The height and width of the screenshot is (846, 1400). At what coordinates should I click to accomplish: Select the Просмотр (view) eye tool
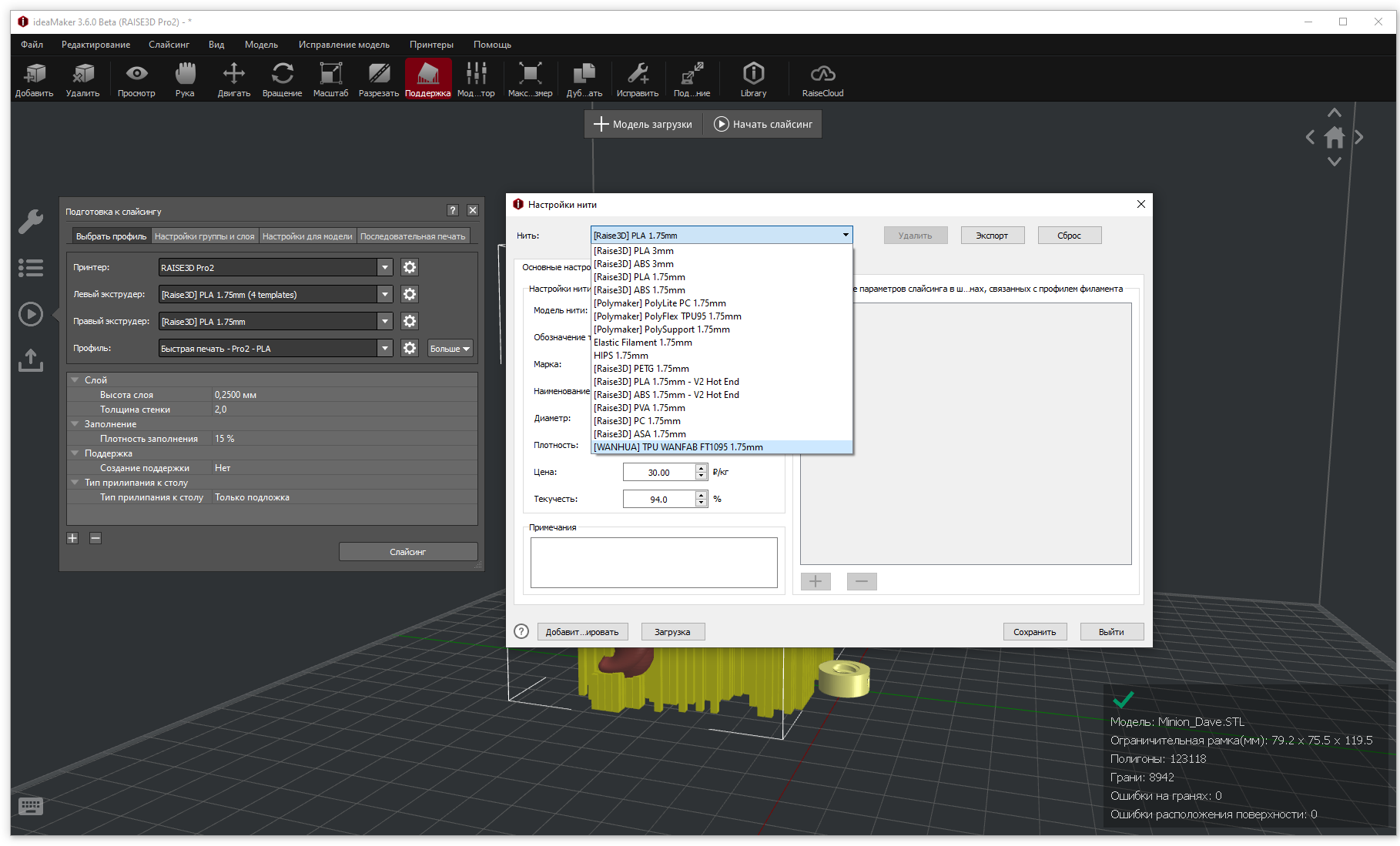(136, 79)
